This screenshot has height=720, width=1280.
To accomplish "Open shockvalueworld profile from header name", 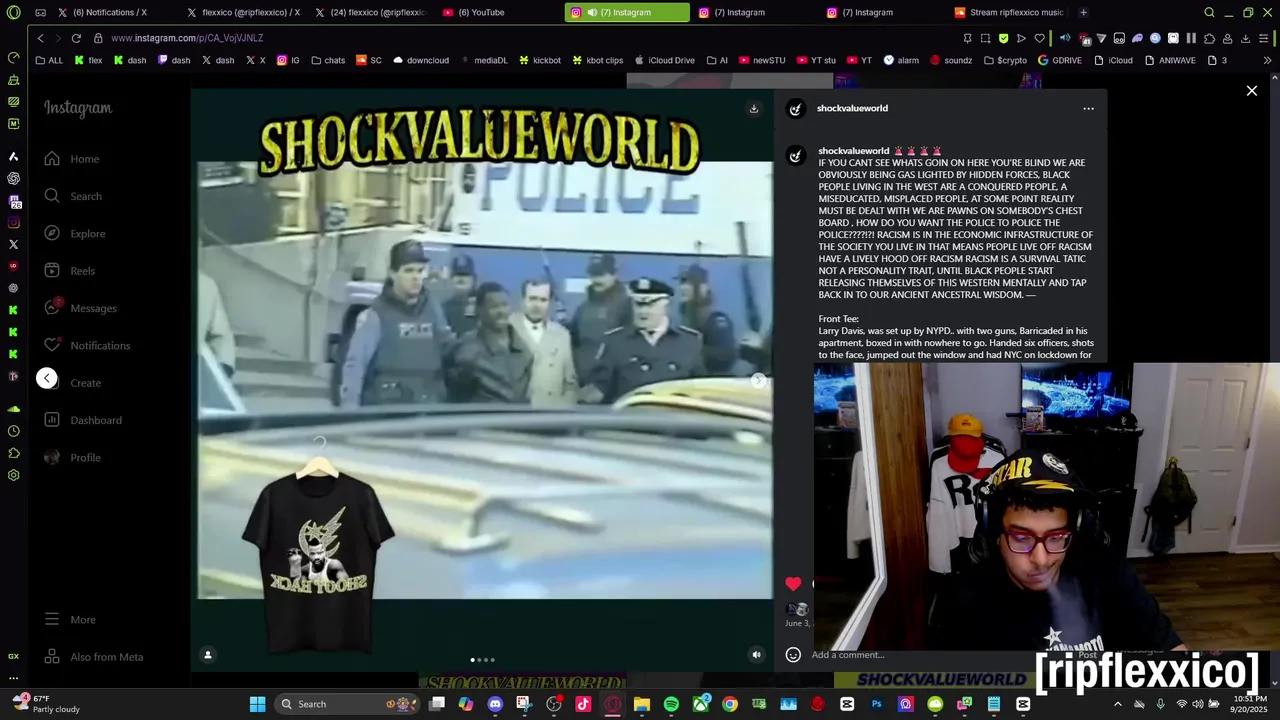I will [x=852, y=108].
